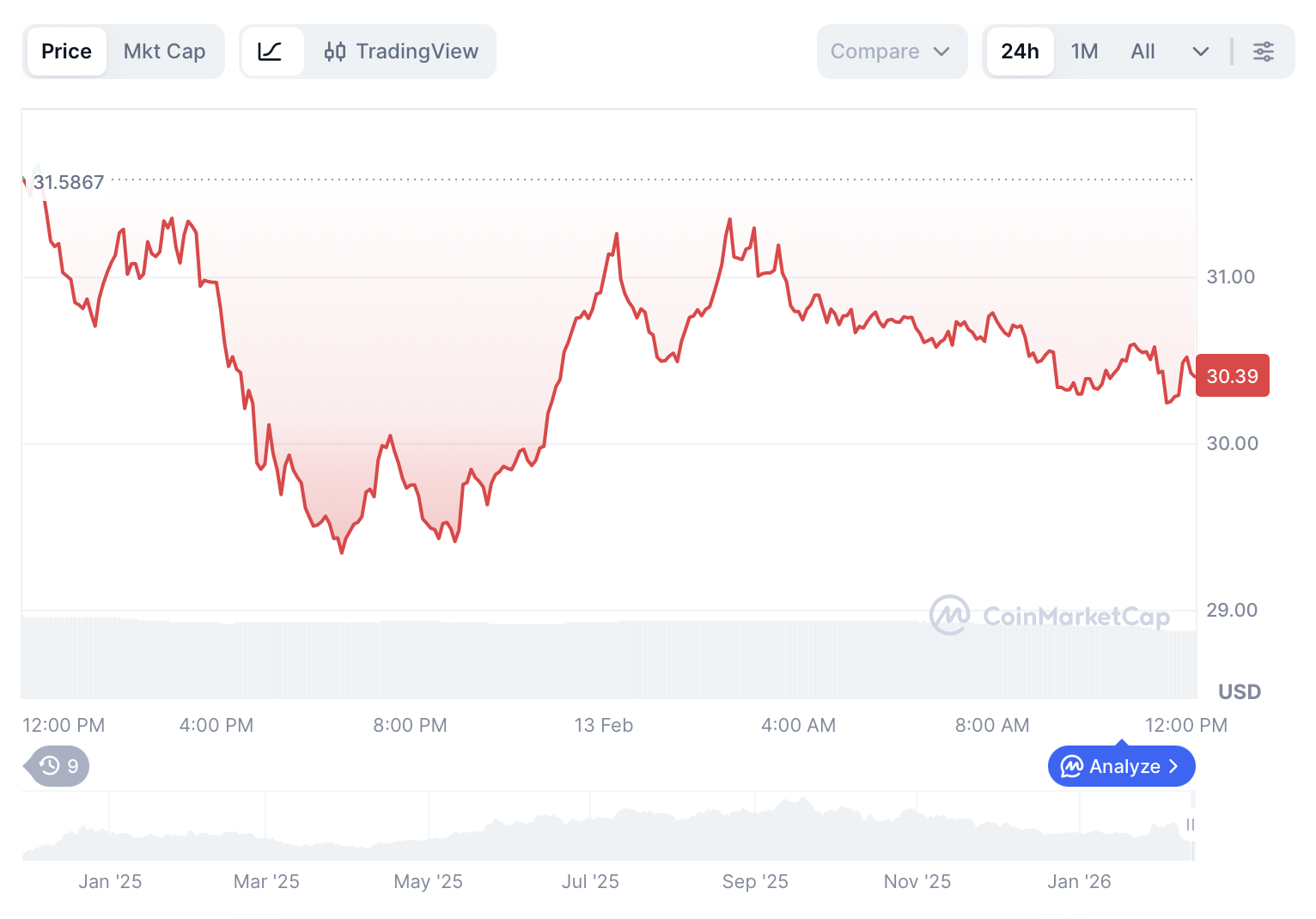Select the 1M time range tab

point(1084,52)
